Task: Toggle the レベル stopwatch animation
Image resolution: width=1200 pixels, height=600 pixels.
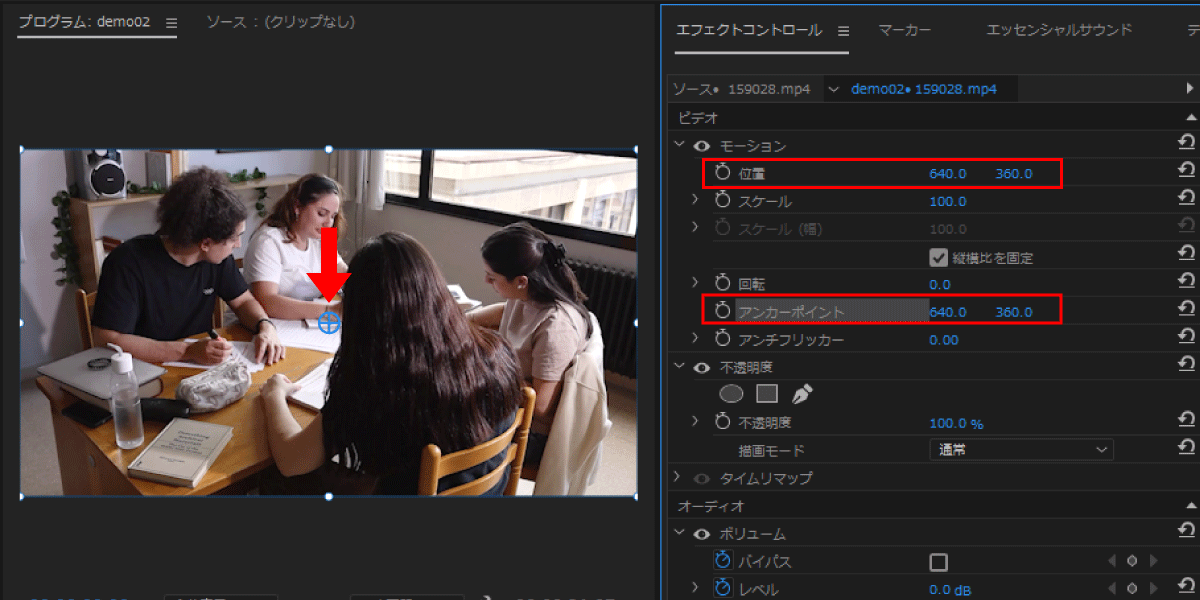Action: pos(723,588)
